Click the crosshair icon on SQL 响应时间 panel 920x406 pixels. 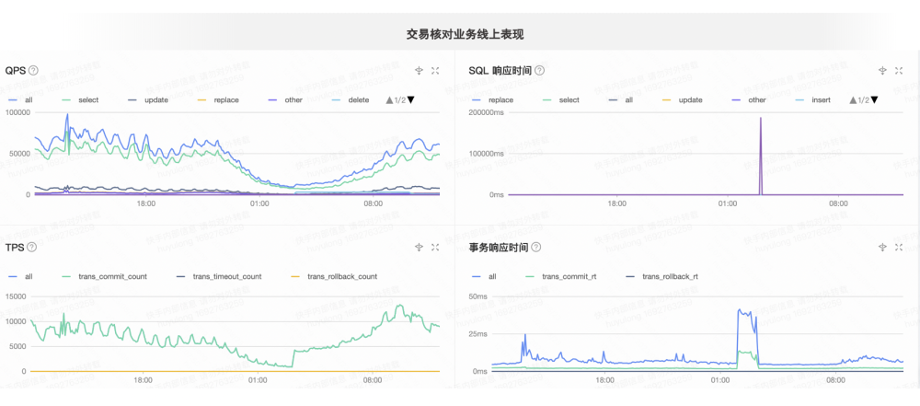(x=882, y=70)
